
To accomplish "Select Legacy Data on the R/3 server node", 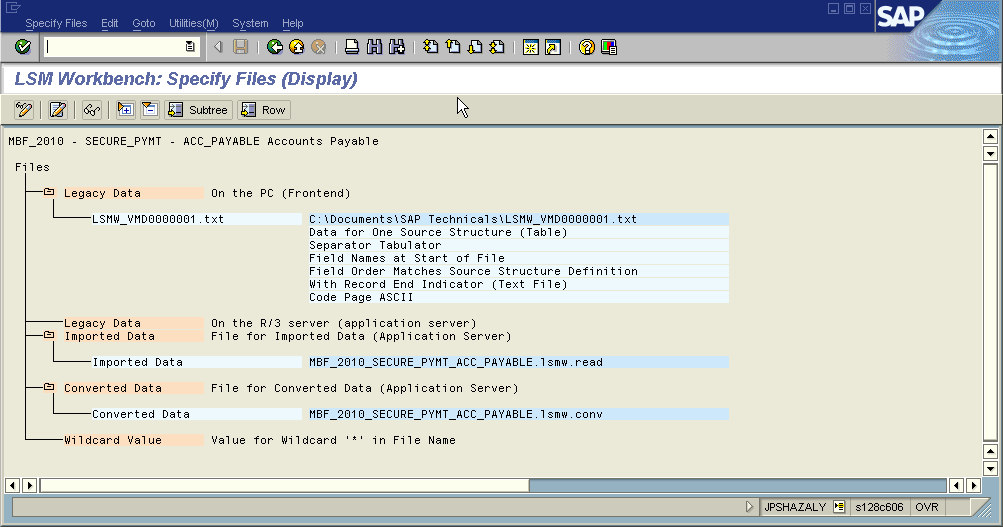I will point(133,323).
